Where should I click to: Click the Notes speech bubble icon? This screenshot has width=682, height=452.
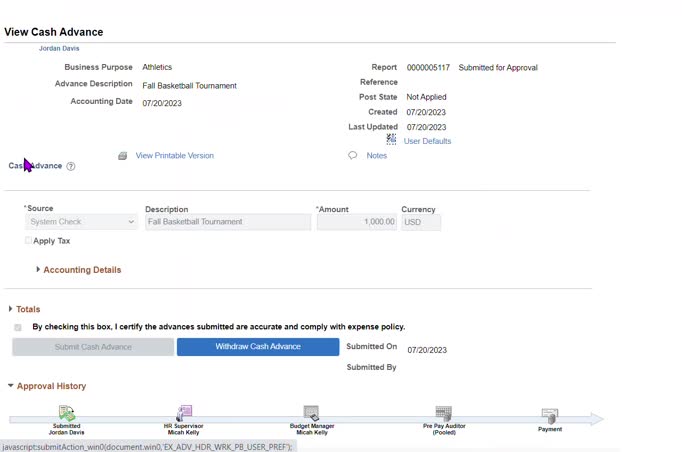[352, 155]
